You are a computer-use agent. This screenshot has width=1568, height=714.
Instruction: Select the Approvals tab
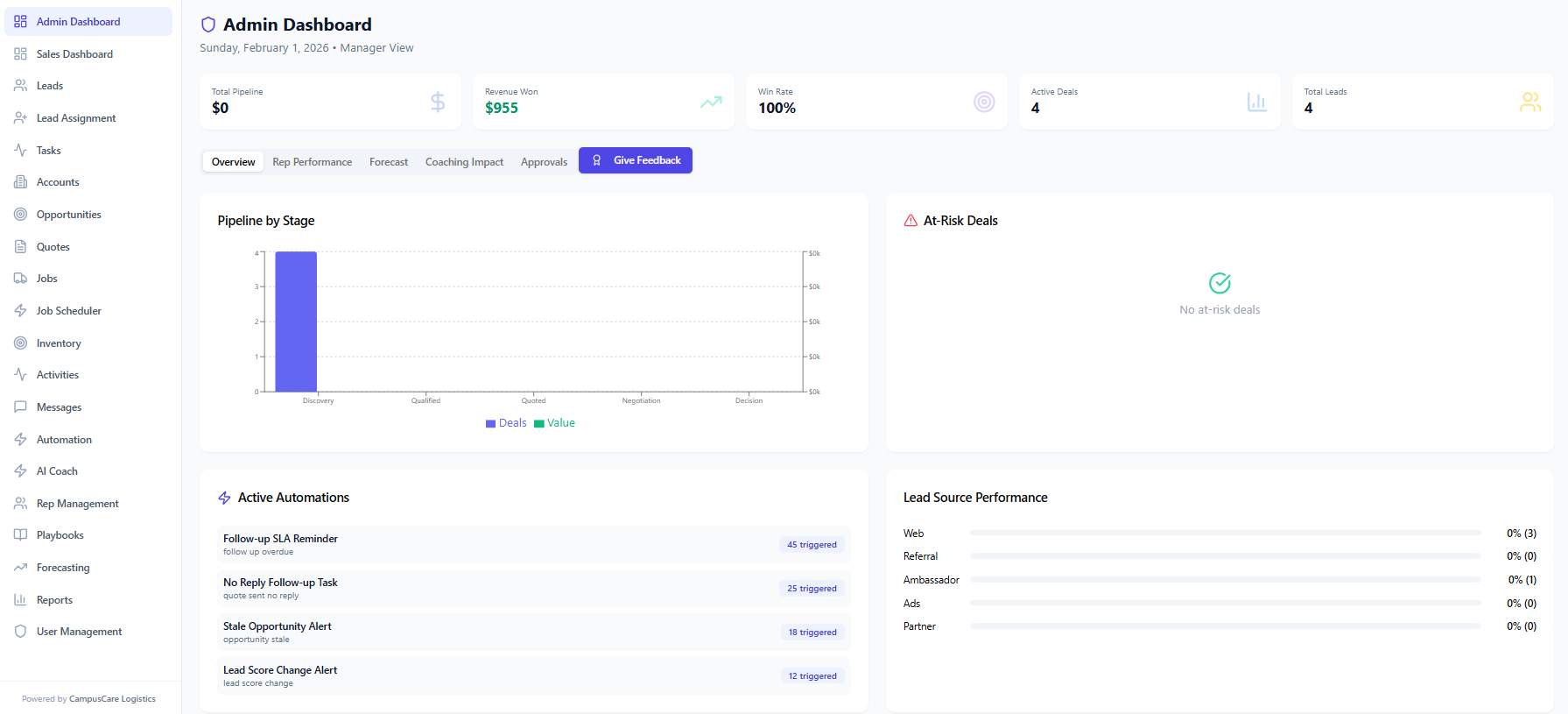coord(544,162)
